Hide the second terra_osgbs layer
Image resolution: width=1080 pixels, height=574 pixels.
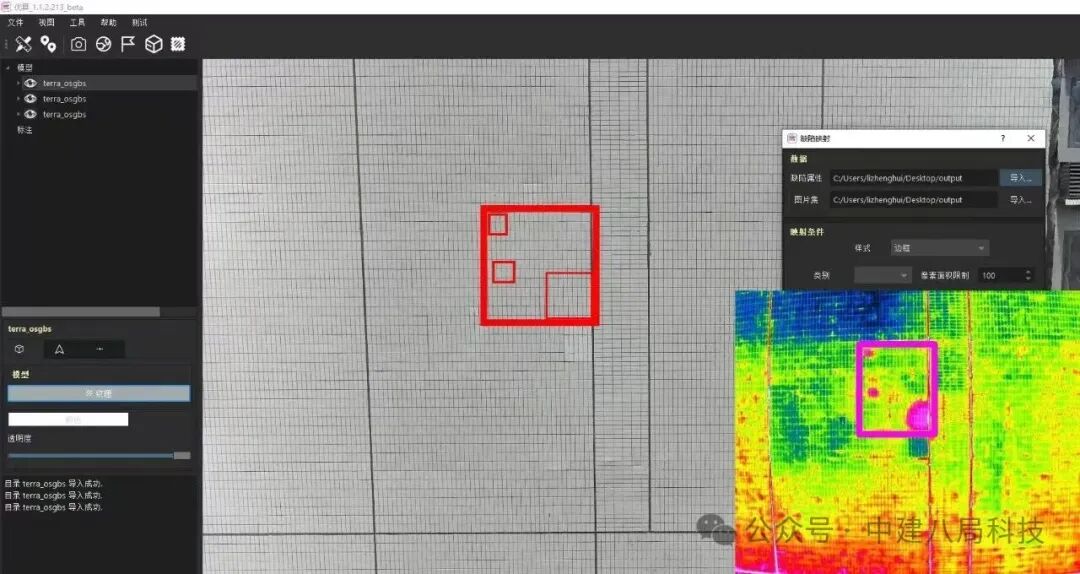(x=30, y=99)
